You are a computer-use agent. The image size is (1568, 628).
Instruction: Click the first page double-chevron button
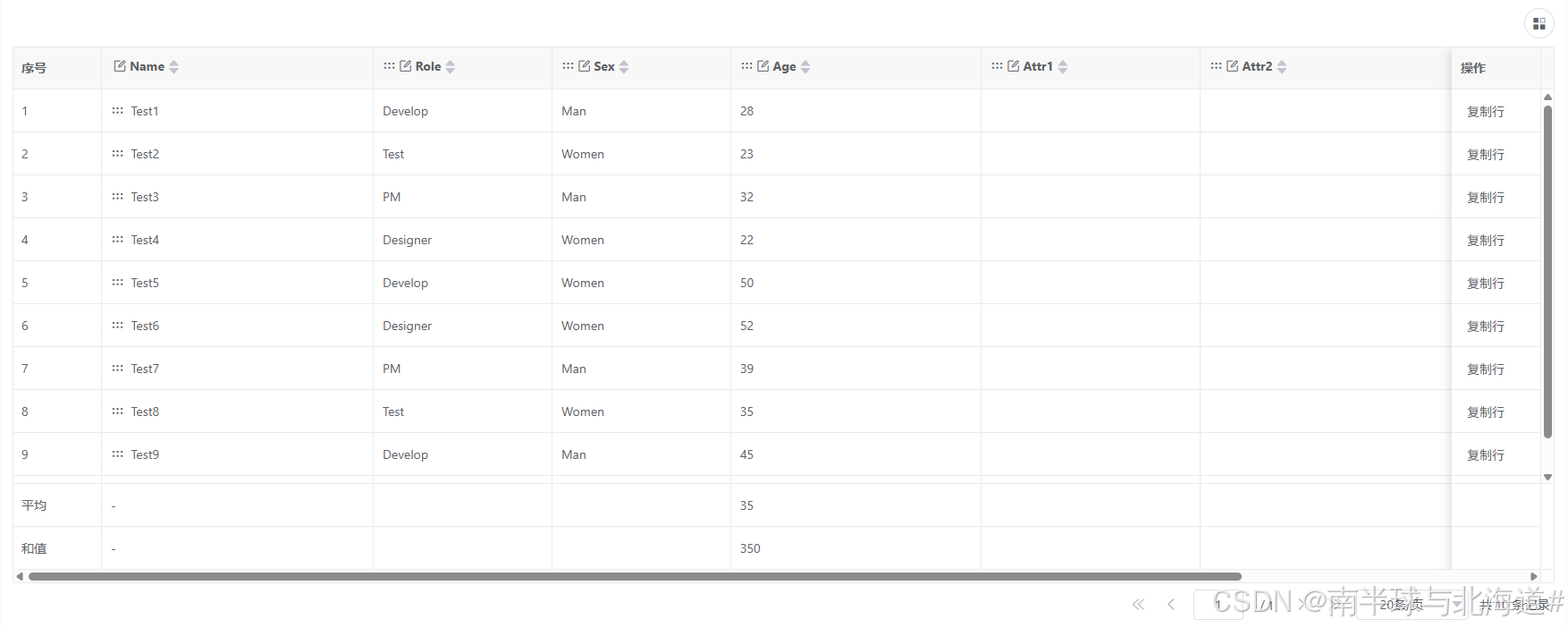[x=1138, y=604]
